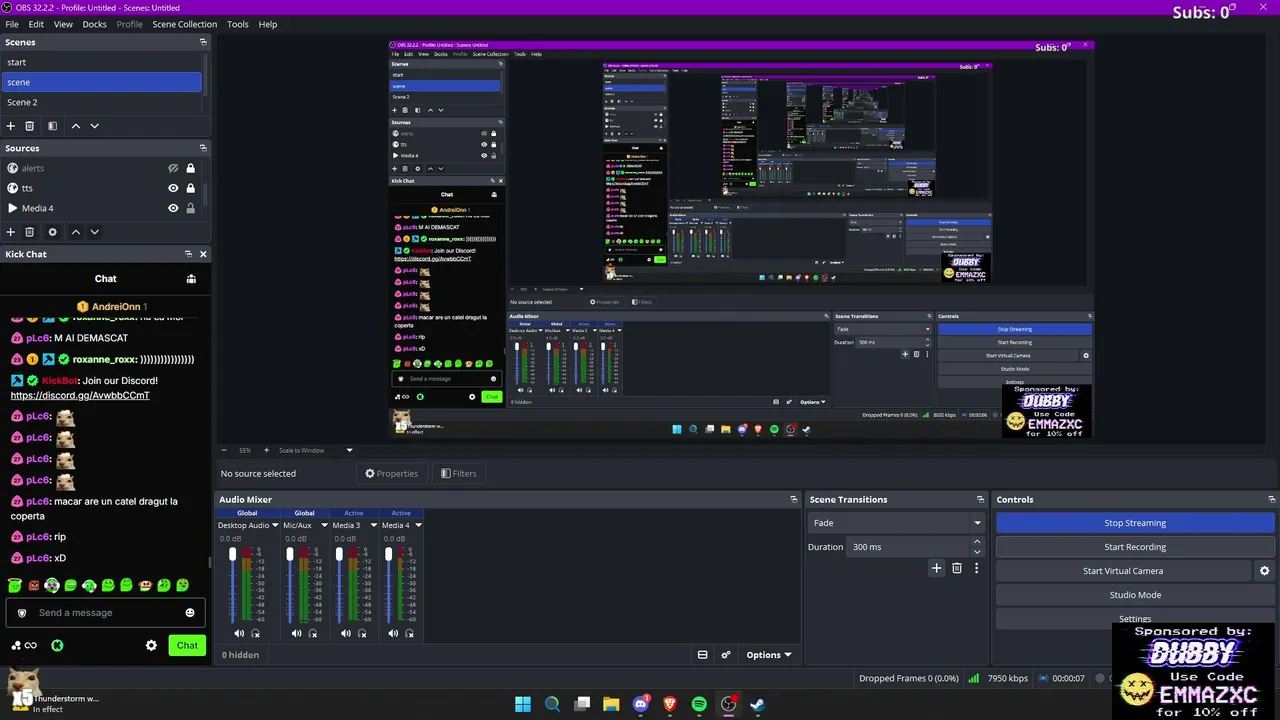Unlock the tts source

pyautogui.click(x=190, y=188)
